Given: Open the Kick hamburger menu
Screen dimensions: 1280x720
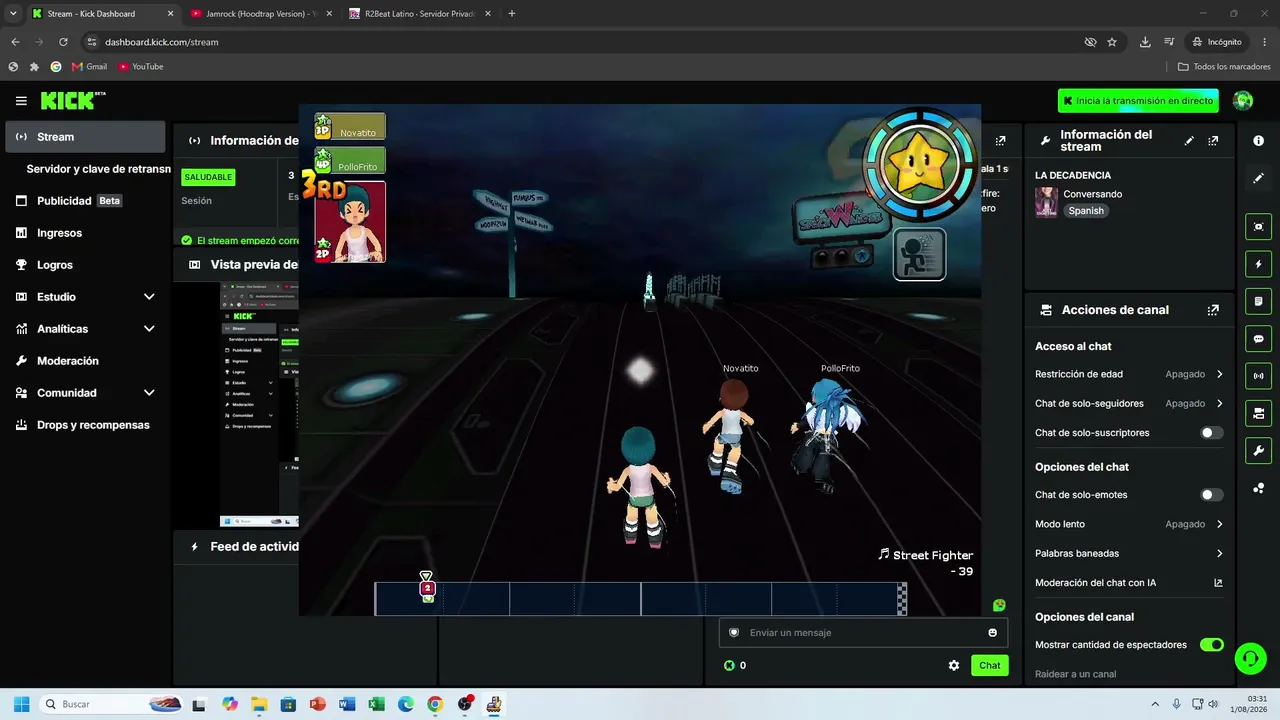Looking at the screenshot, I should coord(21,101).
